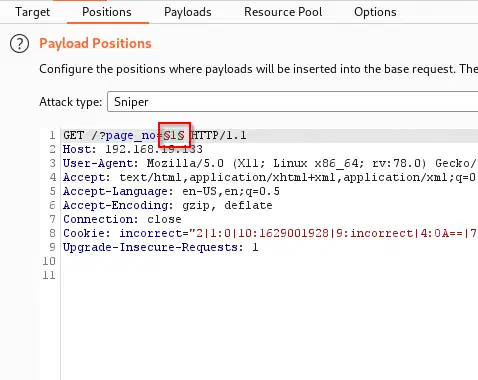Open the Payload Positions help icon
Viewport: 478px width, 380px height.
[x=19, y=44]
